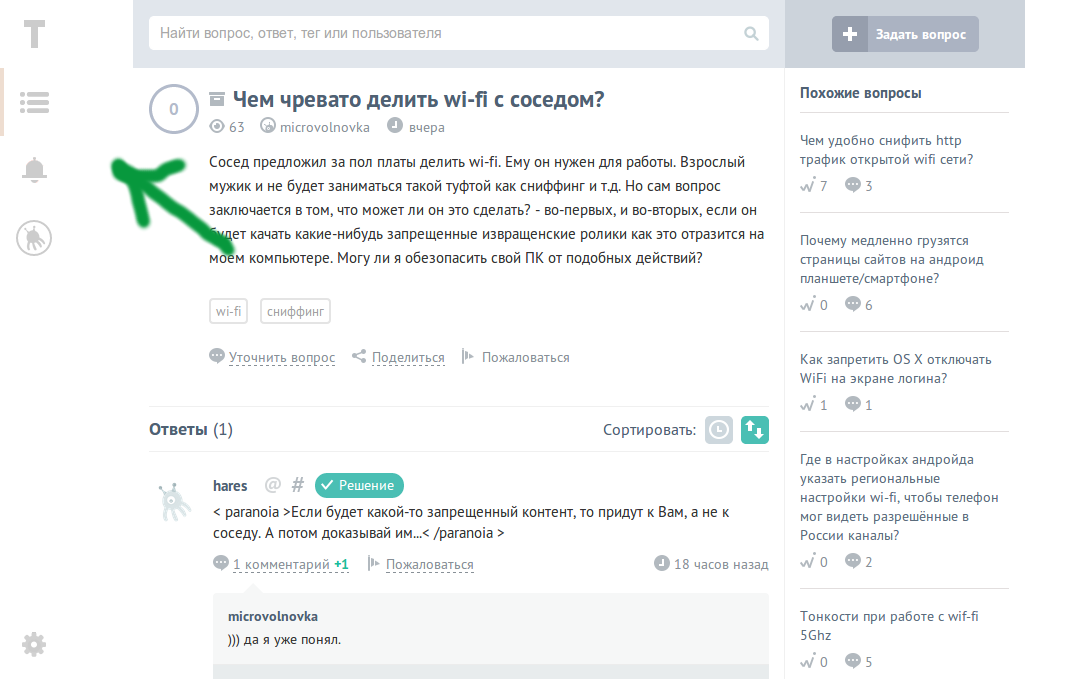The height and width of the screenshot is (679, 1086).
Task: Toggle answer sort order with arrows icon
Action: pyautogui.click(x=755, y=429)
